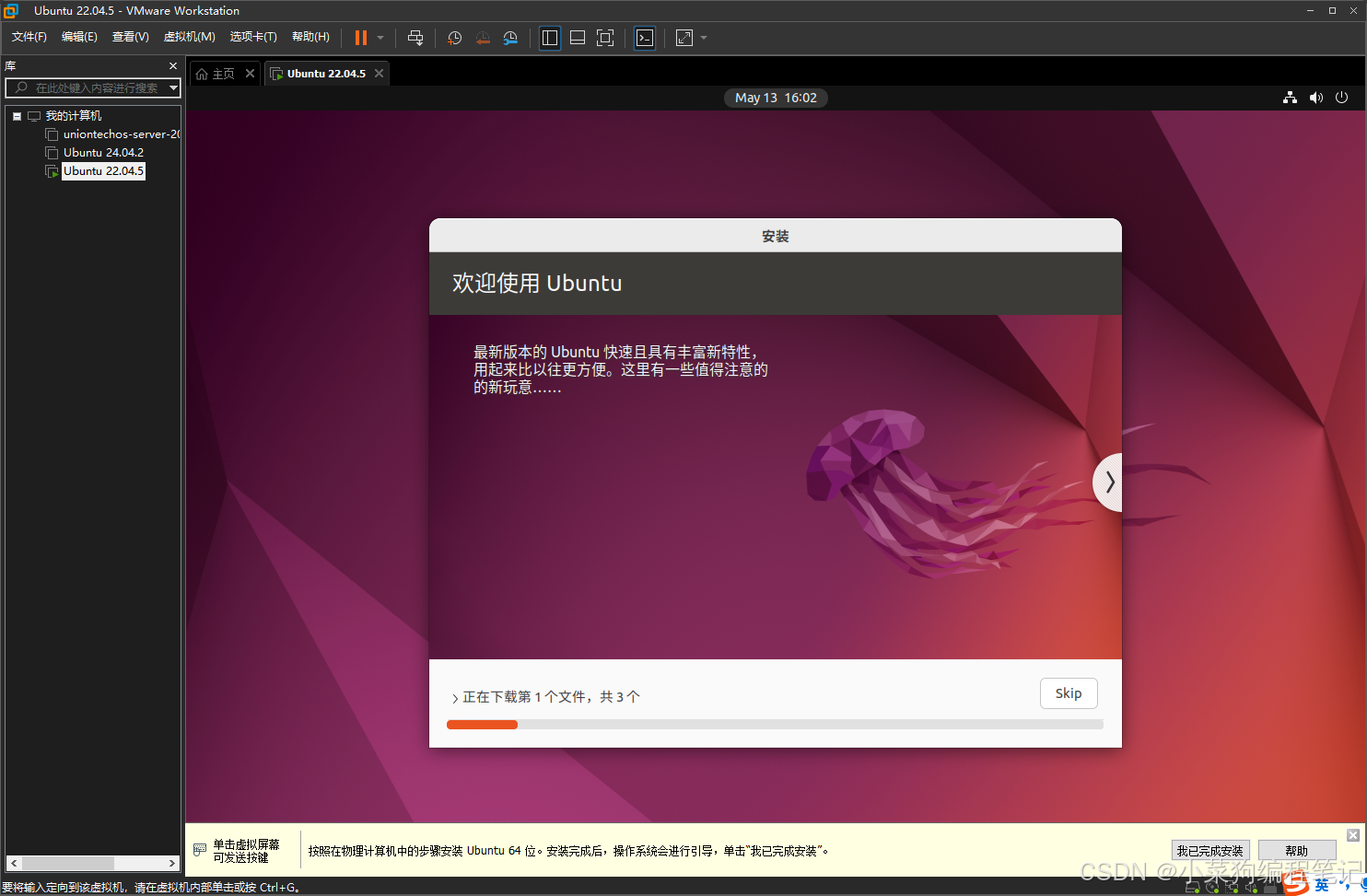Screen dimensions: 1367x896
Task: Open the pause button dropdown arrow
Action: click(x=379, y=38)
